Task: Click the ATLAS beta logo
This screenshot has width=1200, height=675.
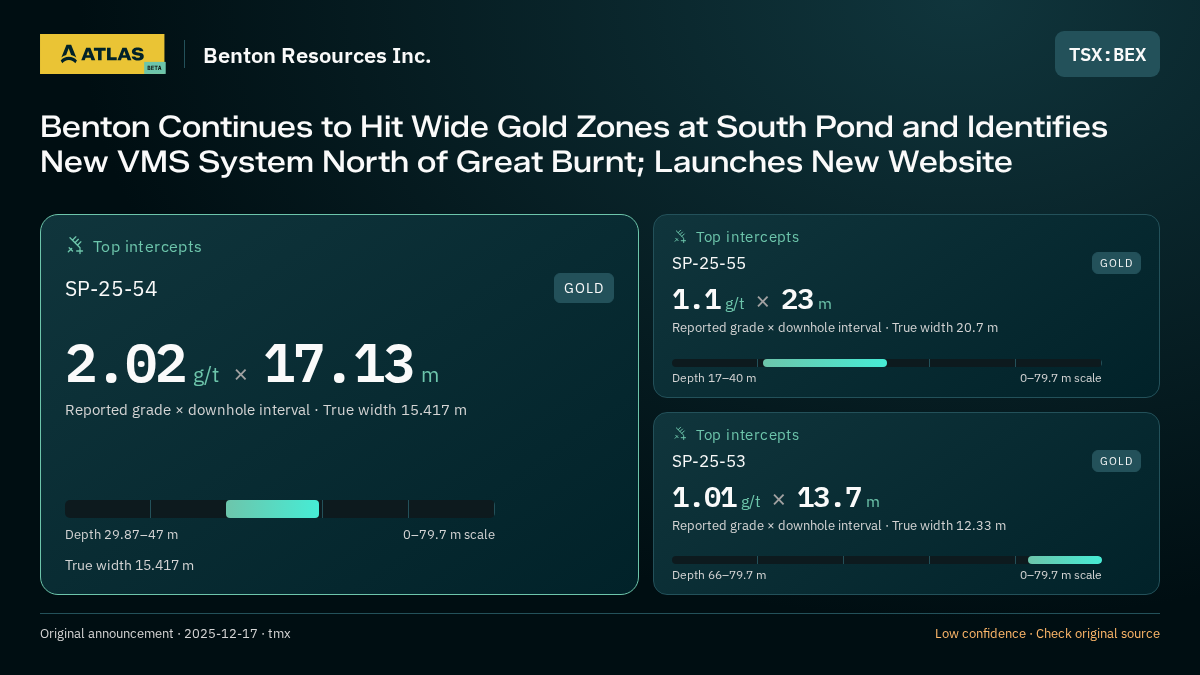Action: [102, 54]
